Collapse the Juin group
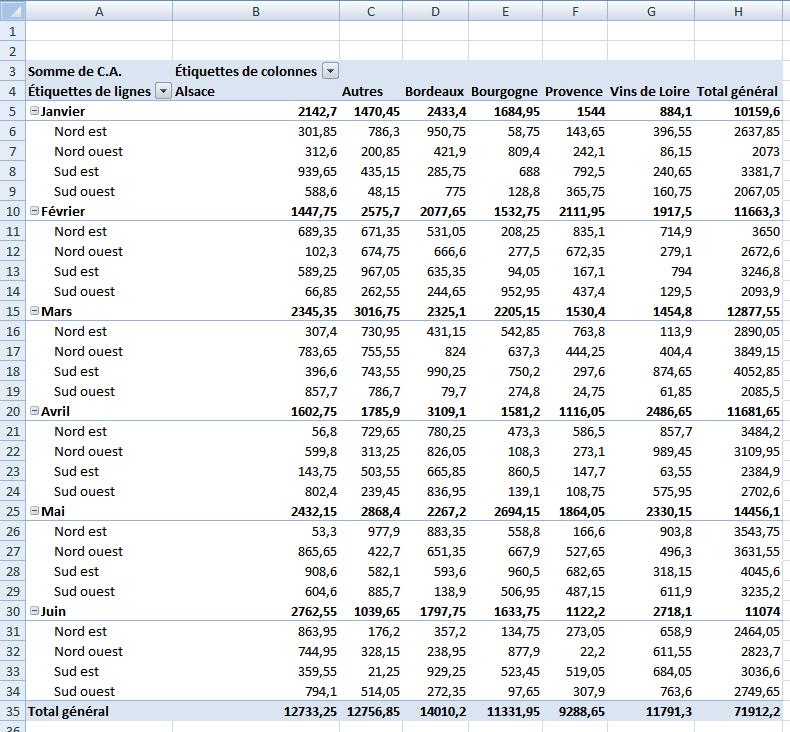790x732 pixels. pyautogui.click(x=35, y=611)
